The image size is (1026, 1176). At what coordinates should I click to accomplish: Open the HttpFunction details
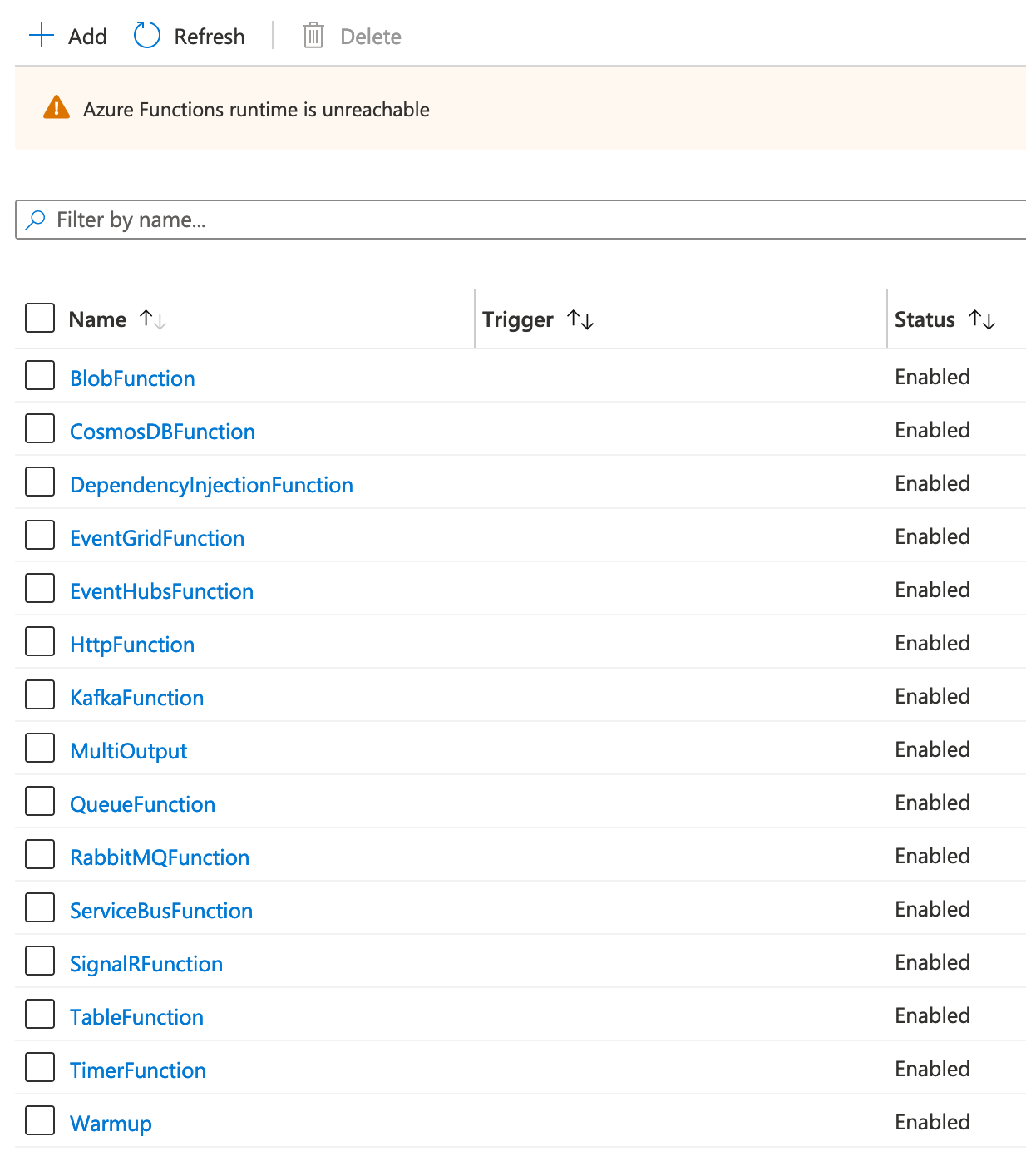click(x=131, y=643)
